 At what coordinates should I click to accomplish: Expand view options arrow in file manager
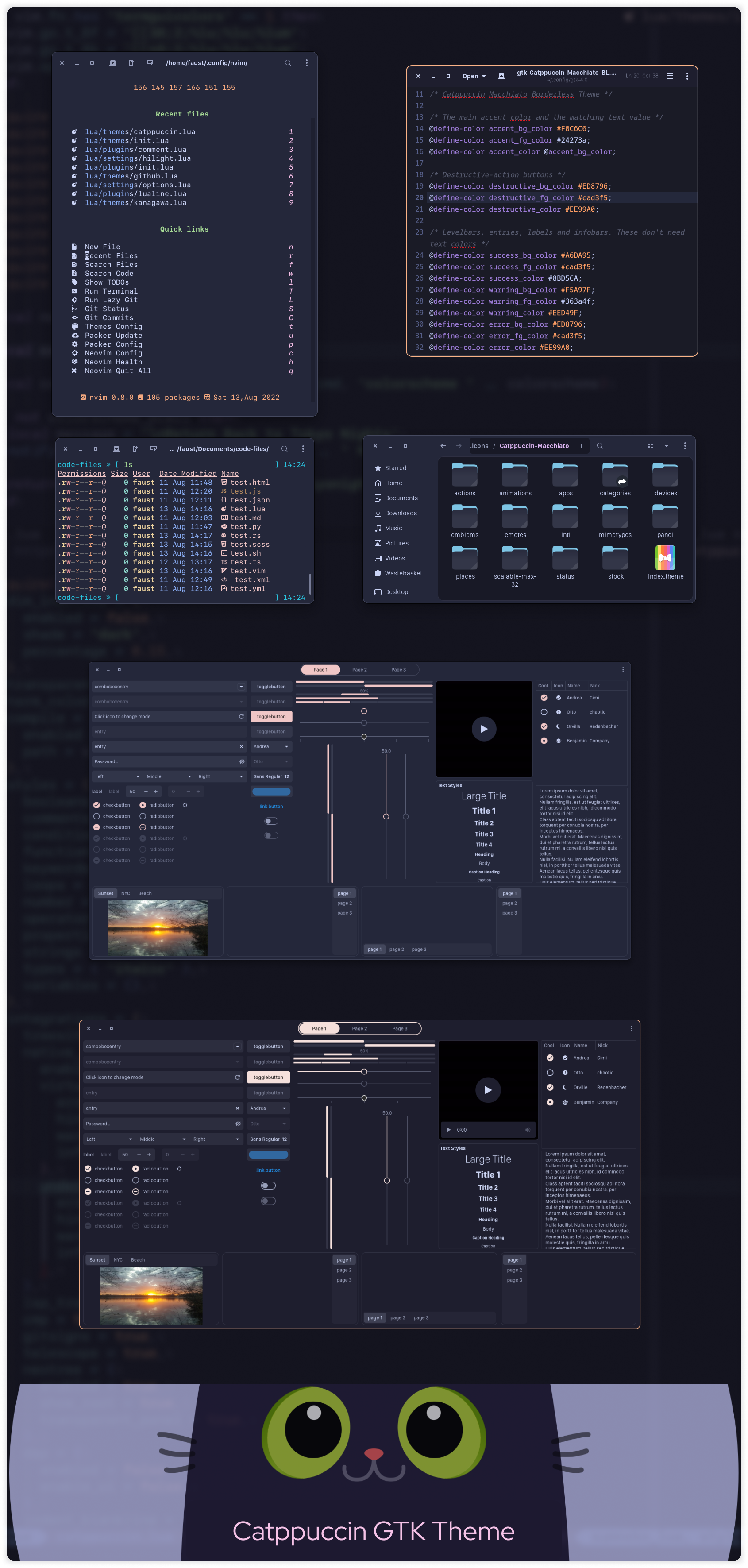click(x=667, y=445)
